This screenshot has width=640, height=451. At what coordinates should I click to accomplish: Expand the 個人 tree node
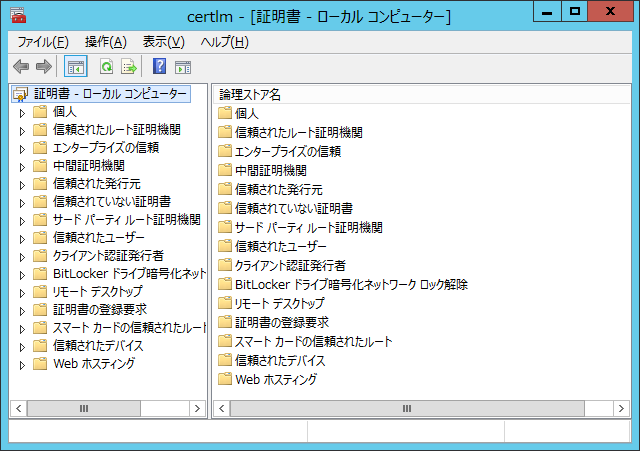pos(22,113)
